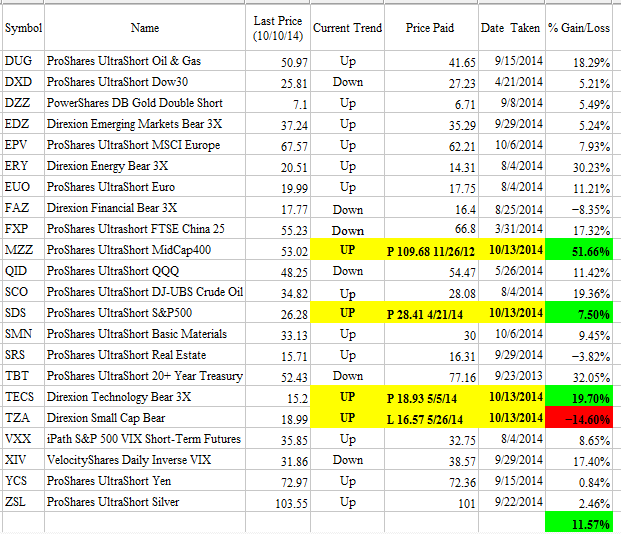Click the highlighted P 109.68 11/26/12 cell
Image resolution: width=621 pixels, height=534 pixels.
431,250
